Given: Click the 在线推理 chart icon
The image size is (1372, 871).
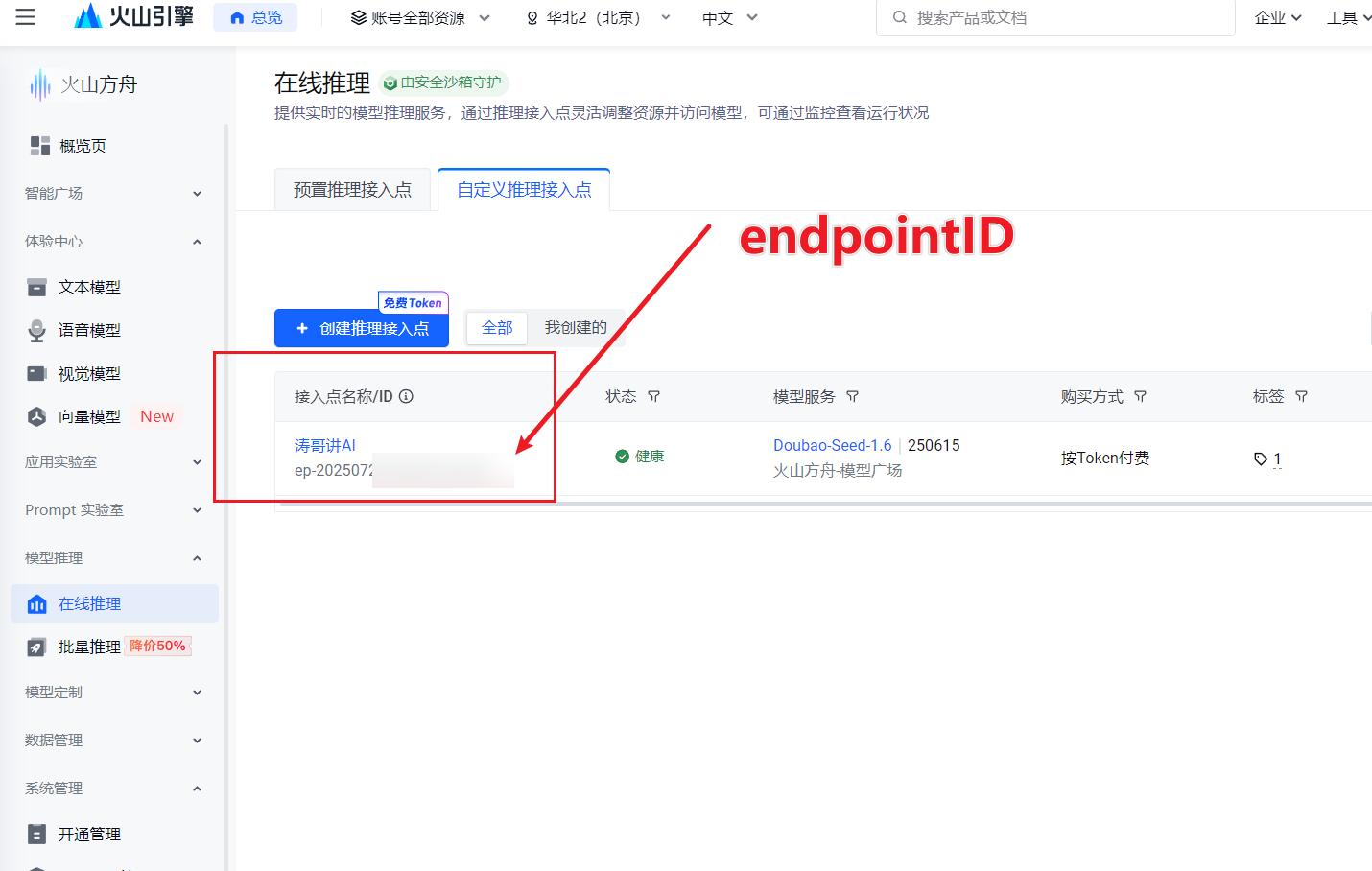Looking at the screenshot, I should pos(36,603).
